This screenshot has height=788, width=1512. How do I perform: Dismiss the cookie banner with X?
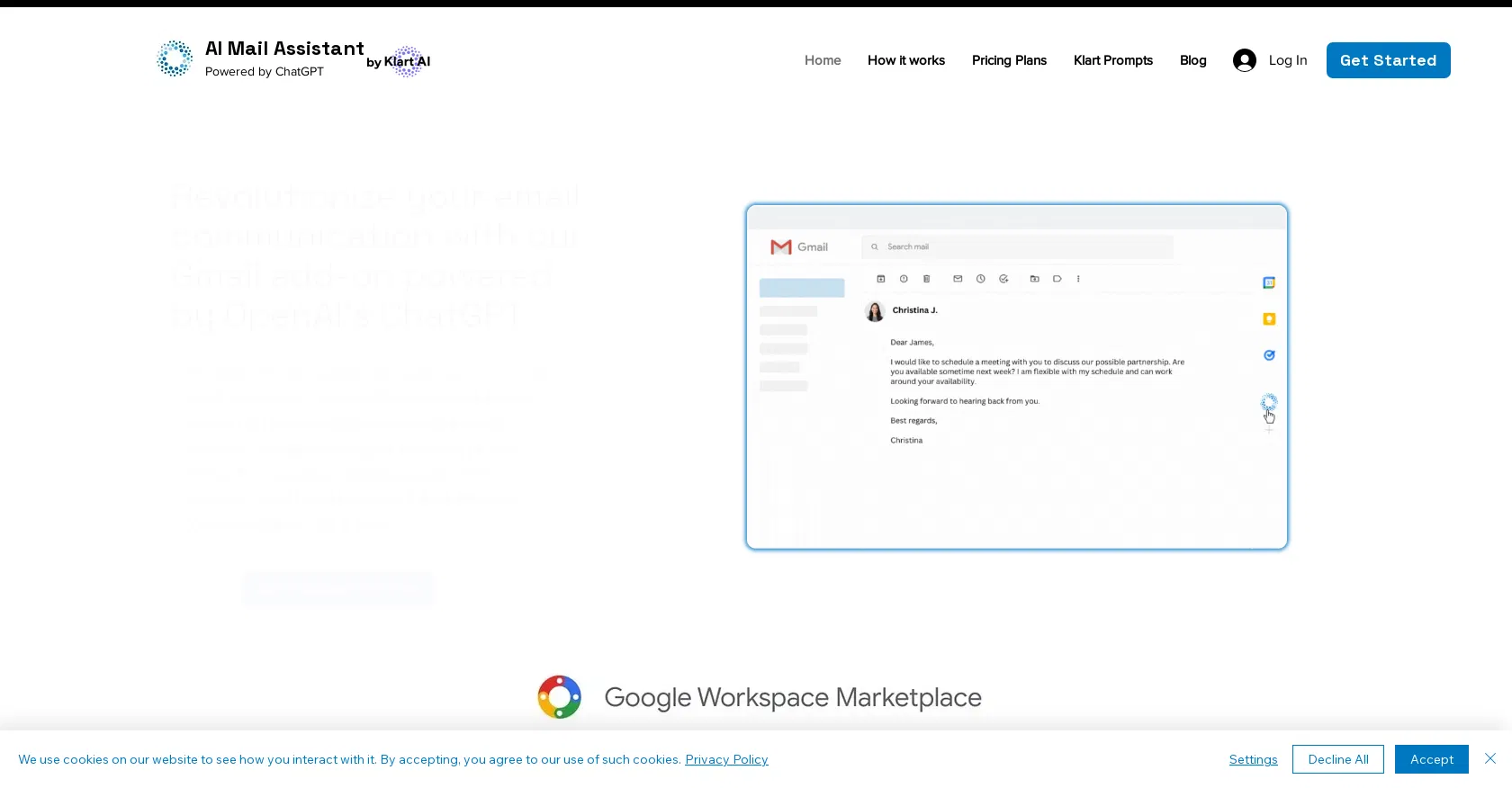[x=1490, y=758]
